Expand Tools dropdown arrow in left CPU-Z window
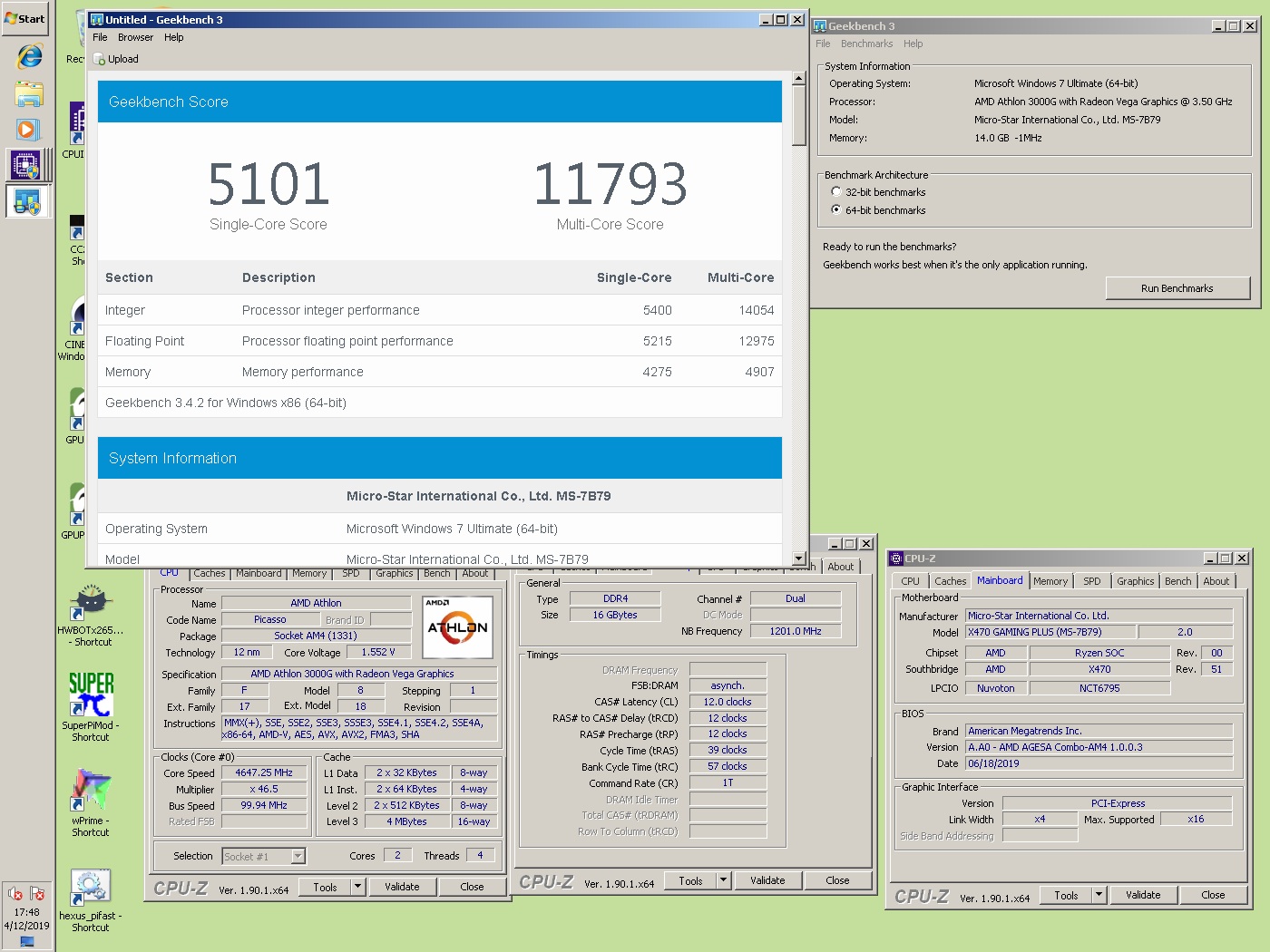The width and height of the screenshot is (1270, 952). 357,887
